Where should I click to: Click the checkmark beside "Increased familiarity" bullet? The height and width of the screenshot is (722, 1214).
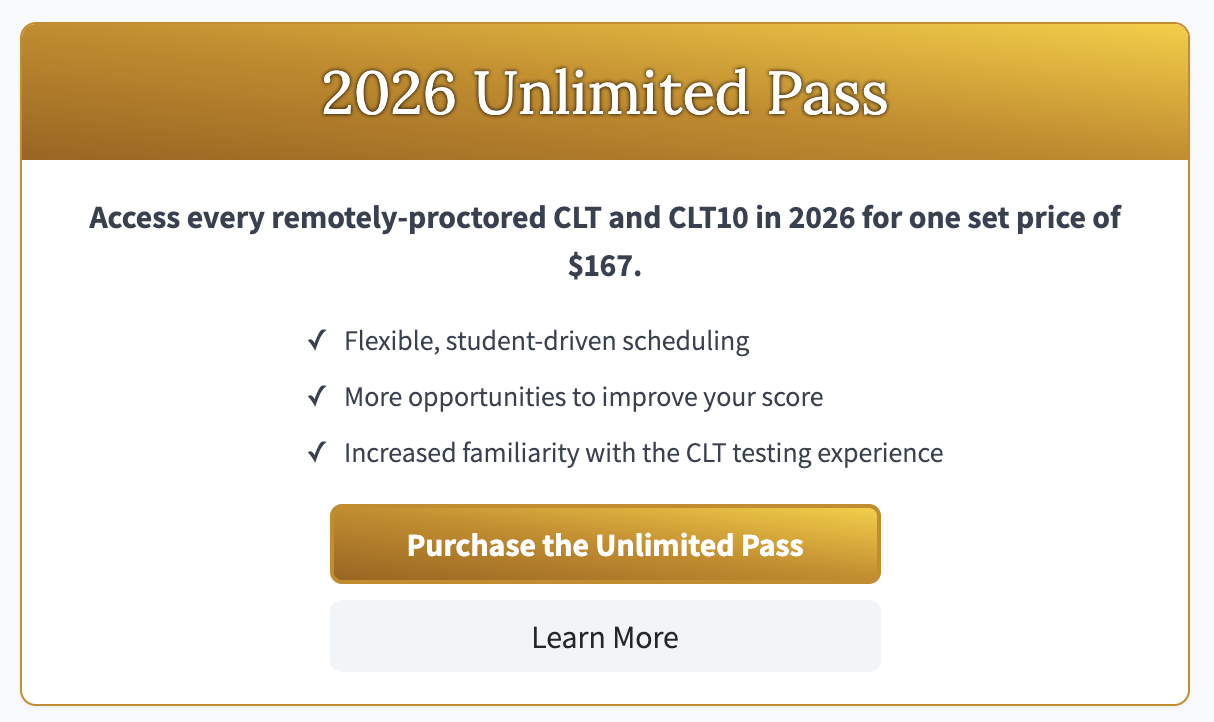click(316, 453)
